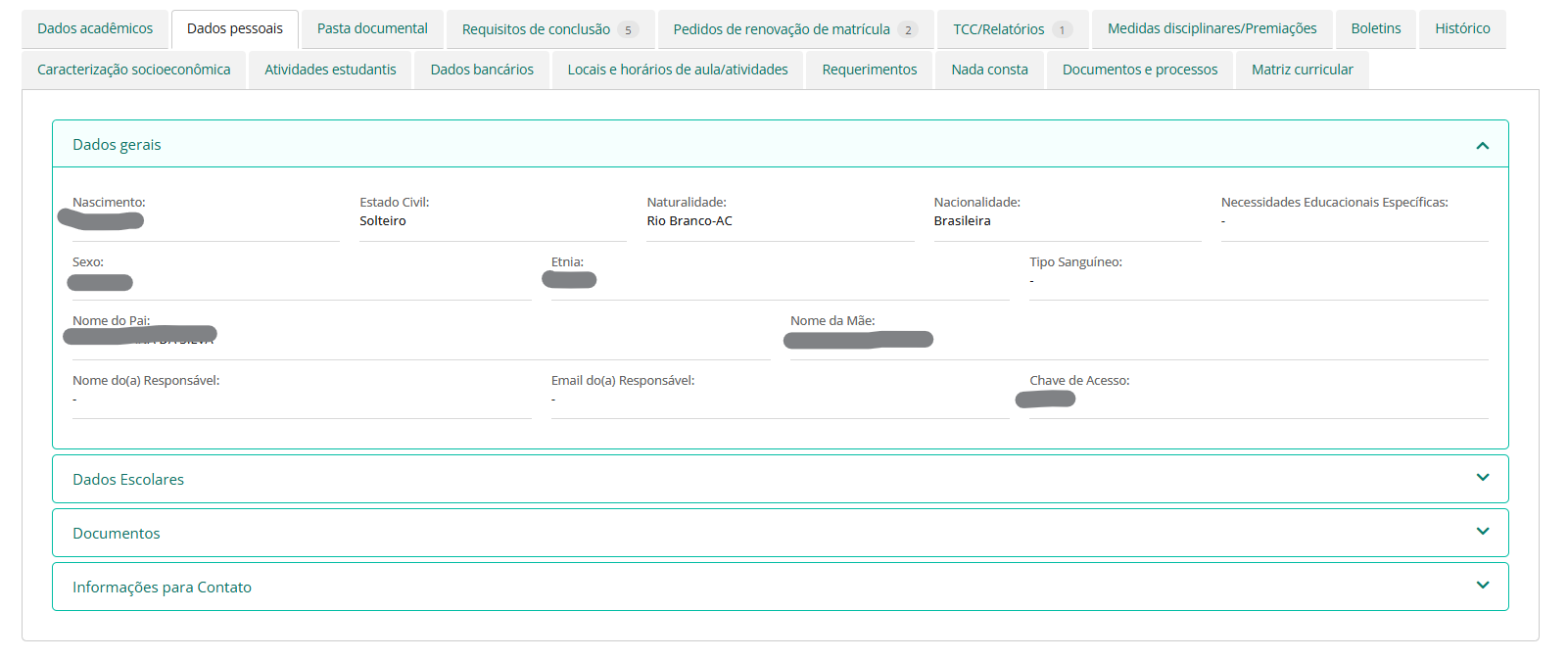Open Locais e horários de aula/atividades
The height and width of the screenshot is (659, 1568).
tap(678, 70)
